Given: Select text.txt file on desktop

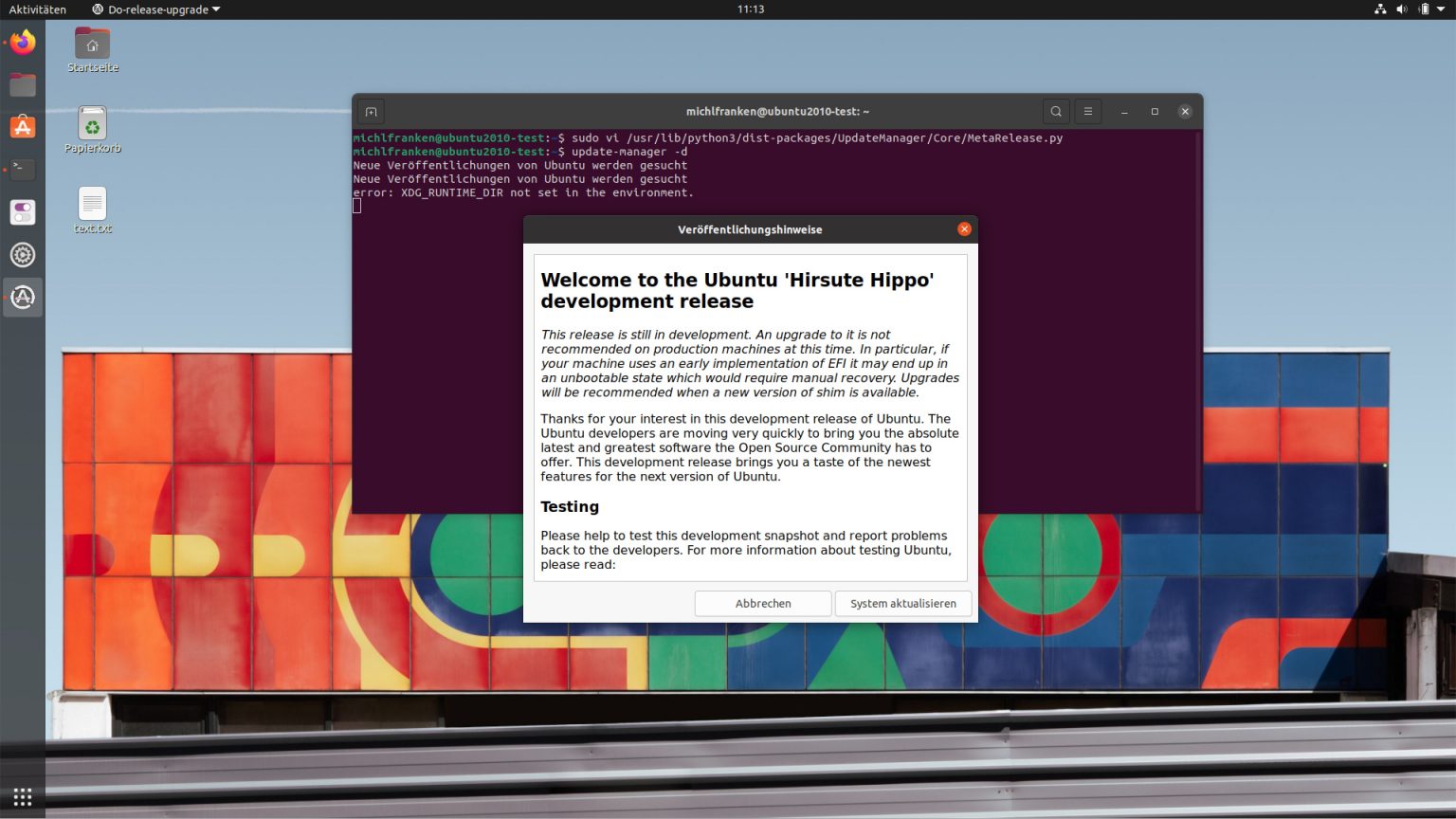Looking at the screenshot, I should pyautogui.click(x=92, y=209).
